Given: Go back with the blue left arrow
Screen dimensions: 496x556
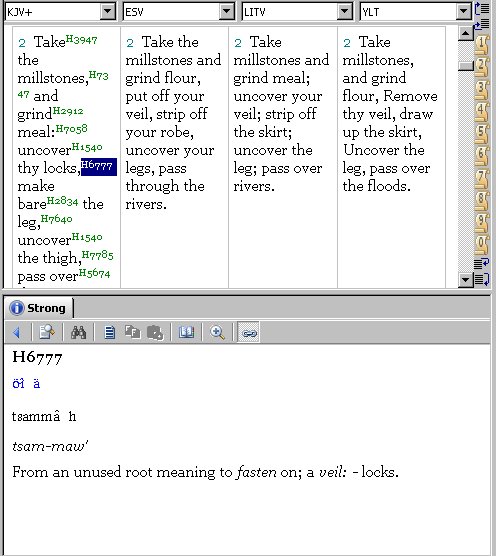Looking at the screenshot, I should tap(16, 332).
